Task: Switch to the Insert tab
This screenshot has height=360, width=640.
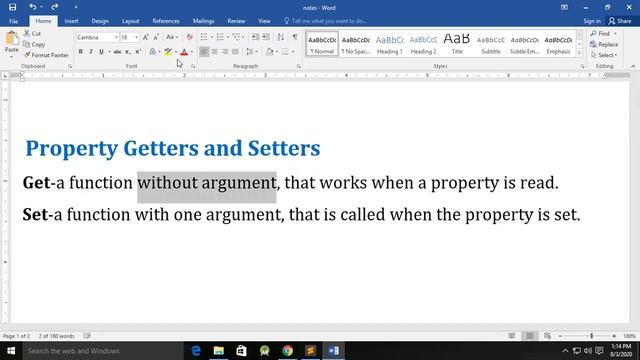Action: [71, 21]
